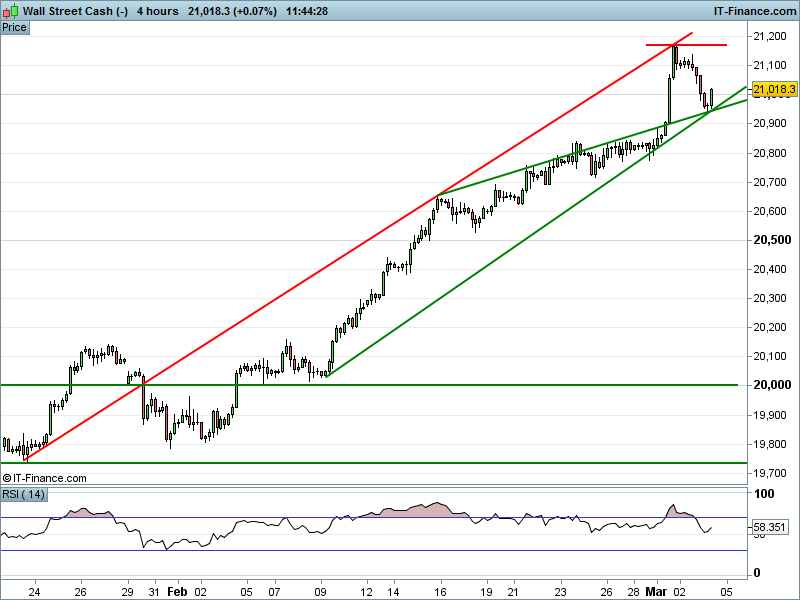Click the 07 date label on the time axis

[274, 592]
